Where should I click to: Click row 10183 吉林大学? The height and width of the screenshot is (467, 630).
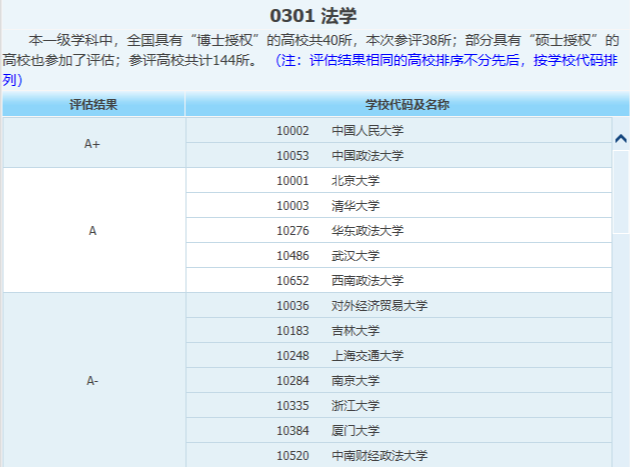coord(399,330)
